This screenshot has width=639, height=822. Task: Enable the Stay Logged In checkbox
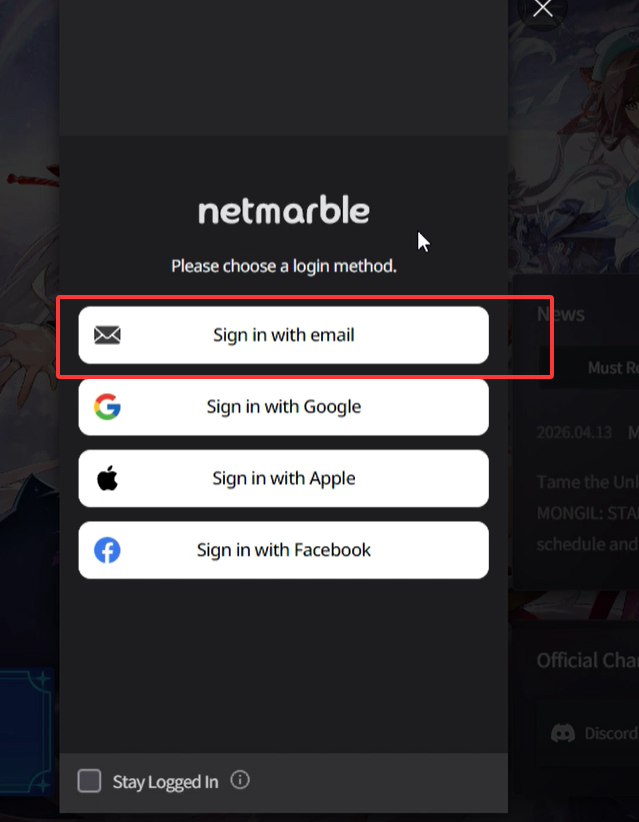[90, 781]
